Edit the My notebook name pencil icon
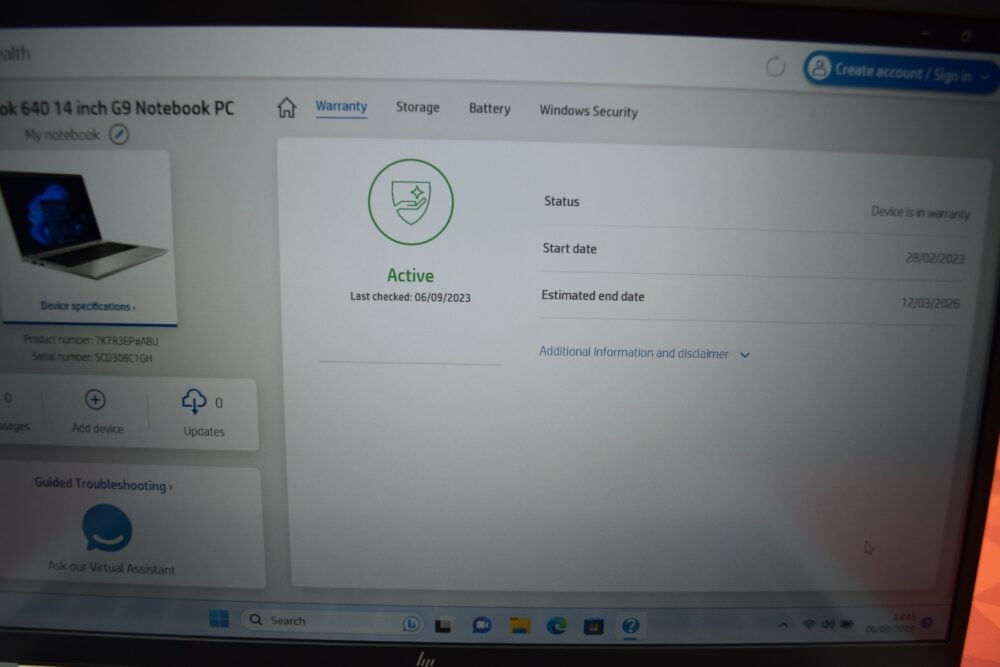This screenshot has height=667, width=1000. pyautogui.click(x=119, y=135)
